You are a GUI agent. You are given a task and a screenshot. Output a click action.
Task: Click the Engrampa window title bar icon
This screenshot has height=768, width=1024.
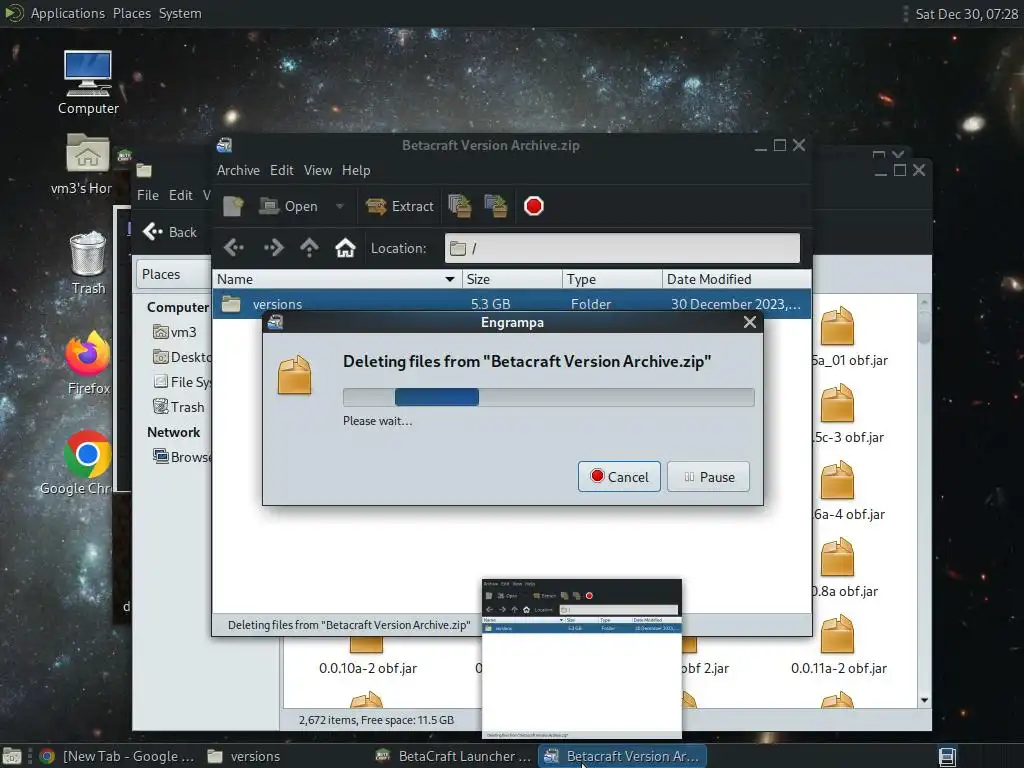[x=225, y=145]
